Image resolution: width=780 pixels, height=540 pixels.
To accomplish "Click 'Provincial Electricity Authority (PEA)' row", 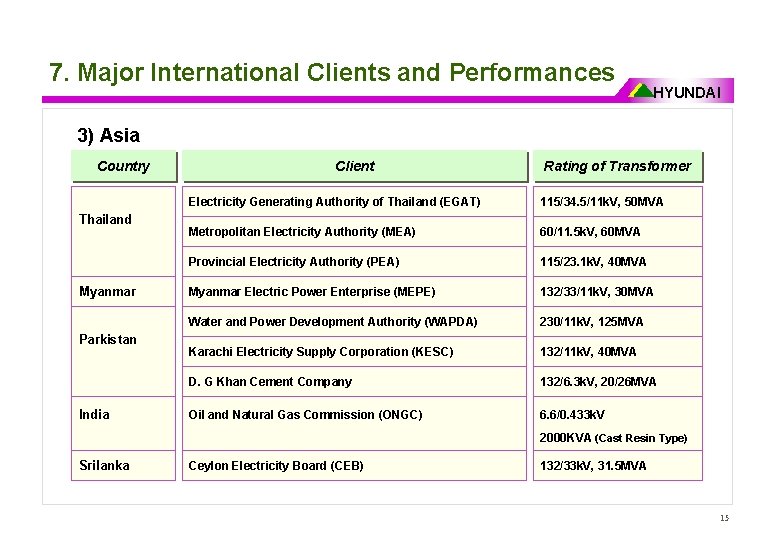I will (x=354, y=262).
